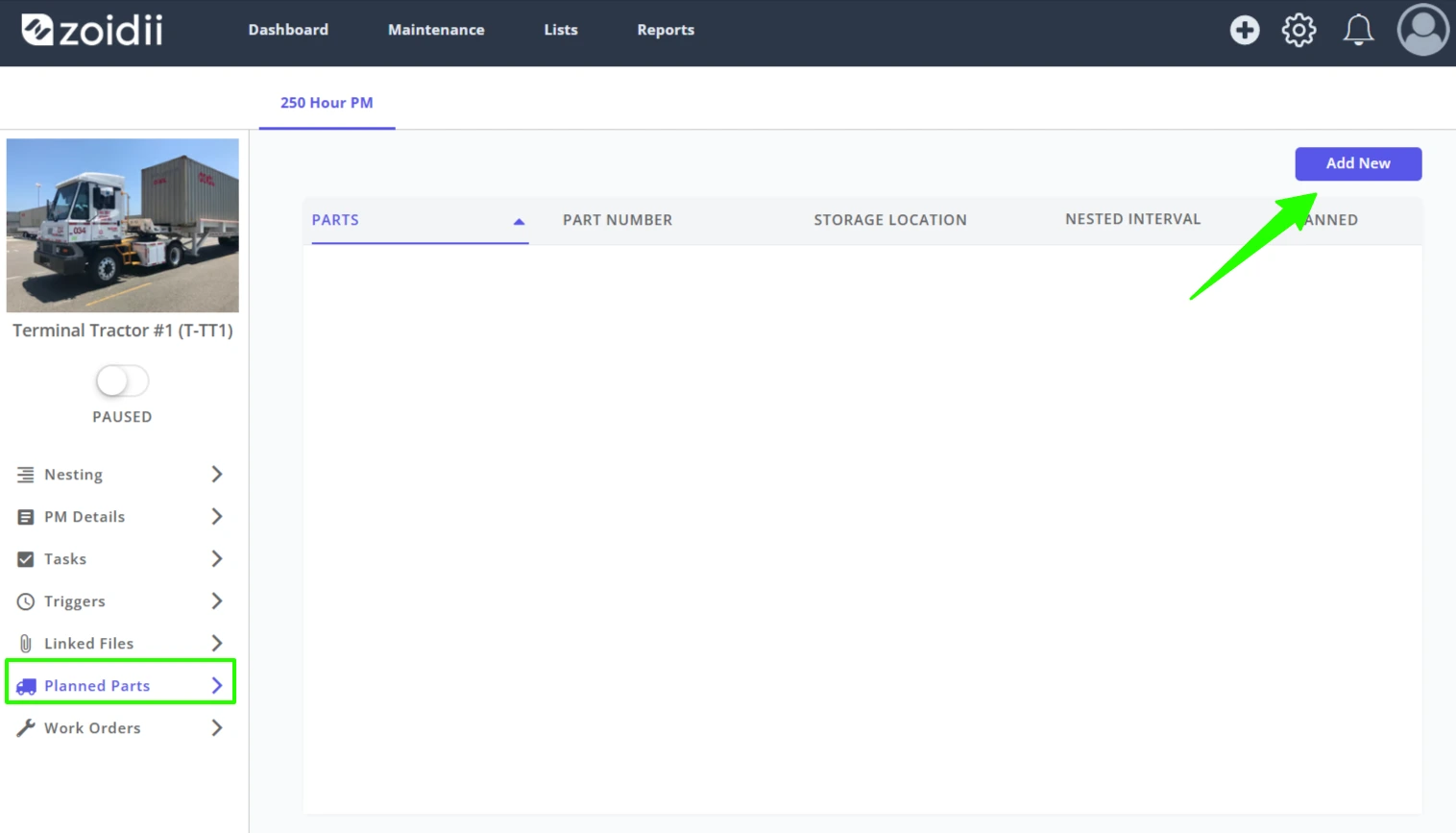Sort by the Parts column header
The height and width of the screenshot is (833, 1456).
[x=335, y=220]
